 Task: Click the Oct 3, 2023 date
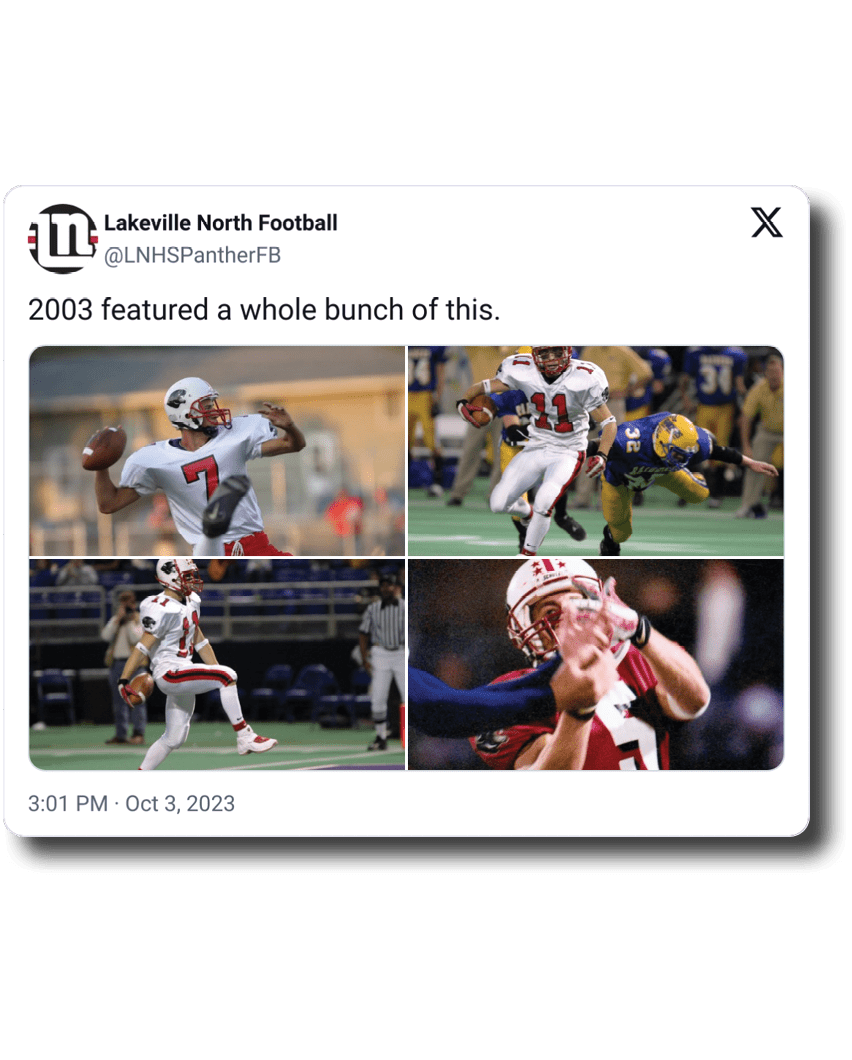(x=180, y=804)
